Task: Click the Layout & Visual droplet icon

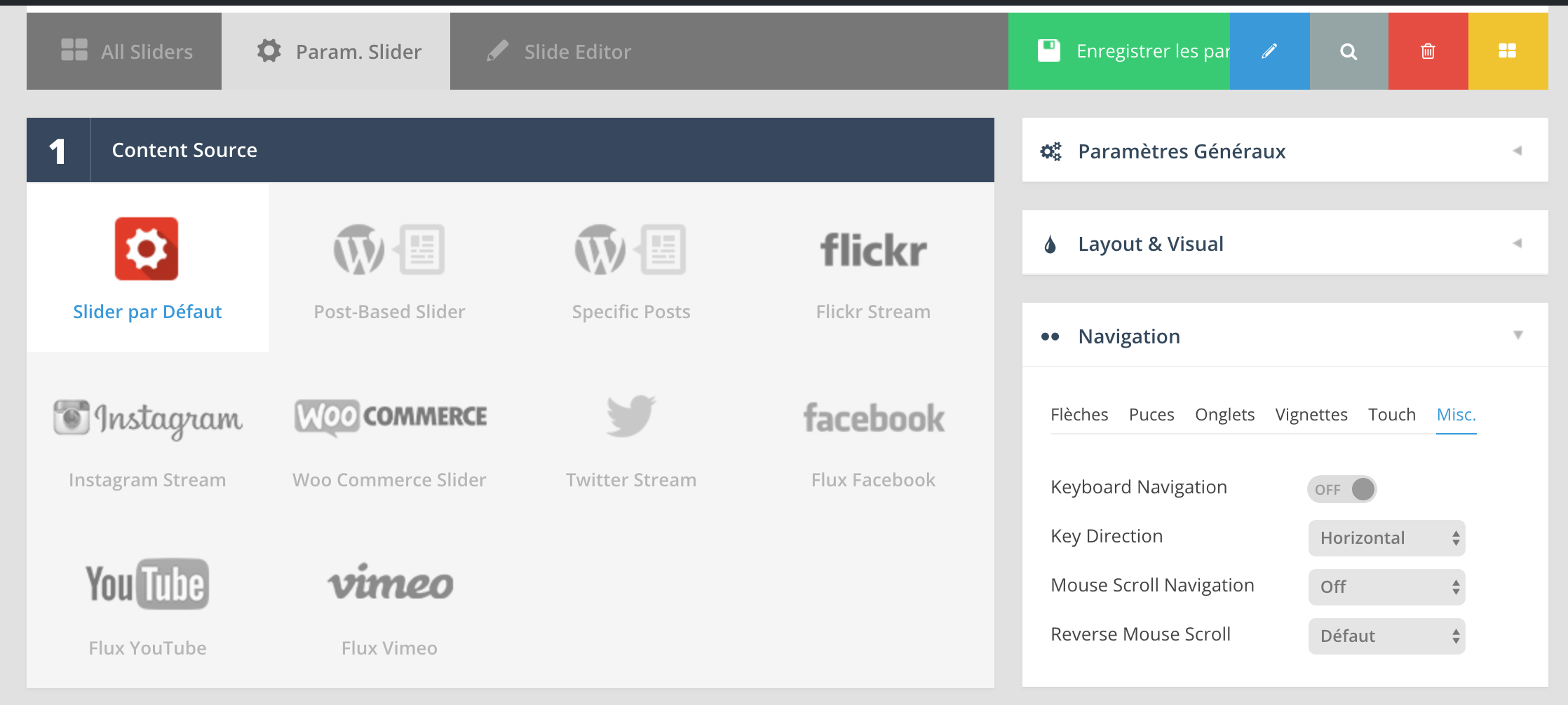Action: click(x=1050, y=244)
